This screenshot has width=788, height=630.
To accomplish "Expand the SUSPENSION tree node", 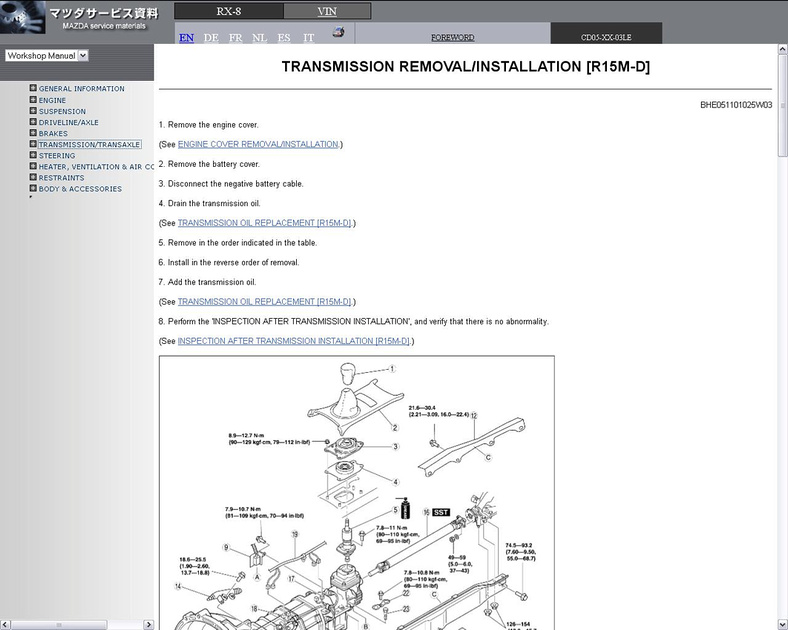I will click(x=33, y=111).
